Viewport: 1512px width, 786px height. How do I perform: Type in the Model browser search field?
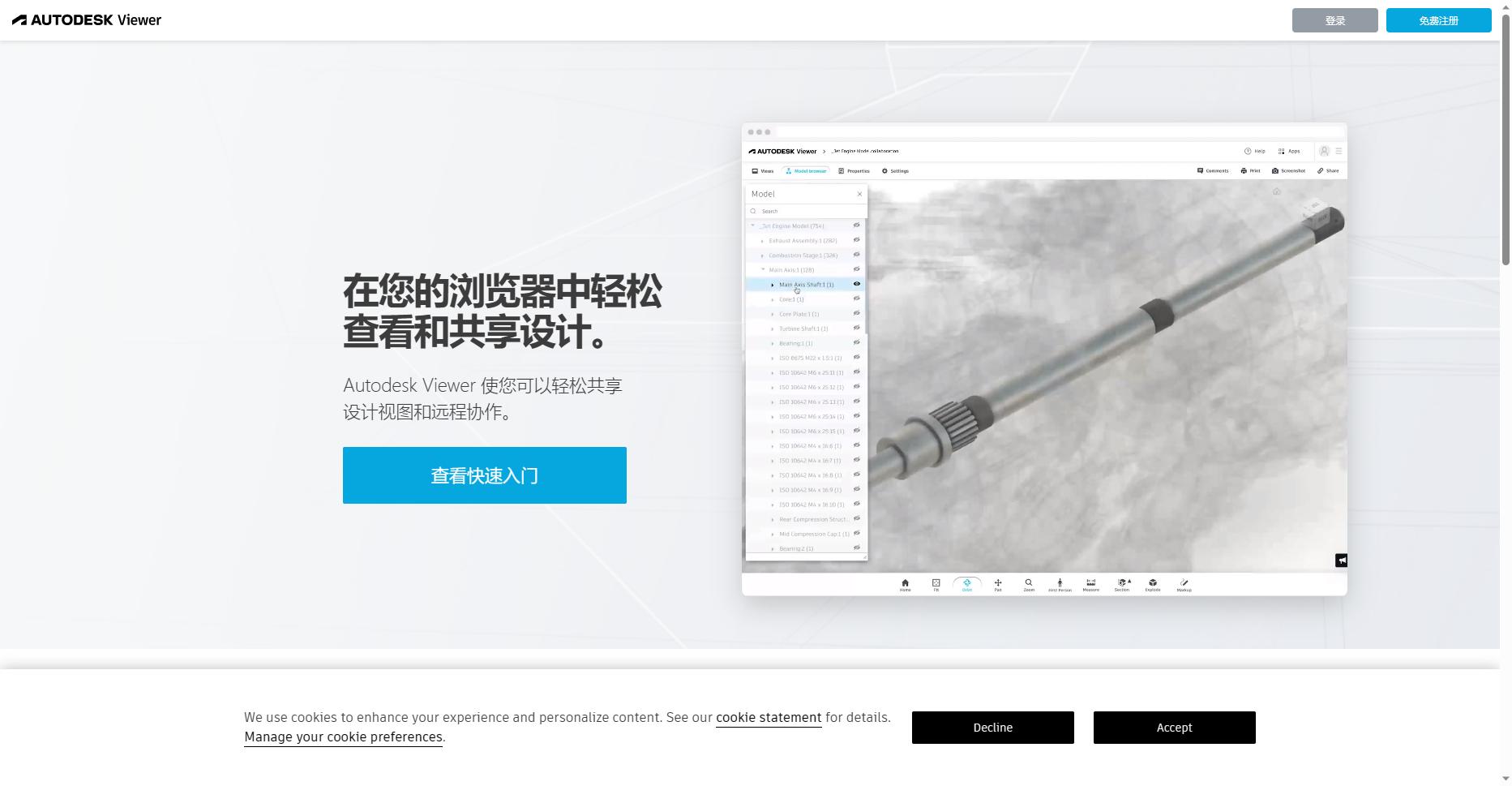click(x=803, y=211)
